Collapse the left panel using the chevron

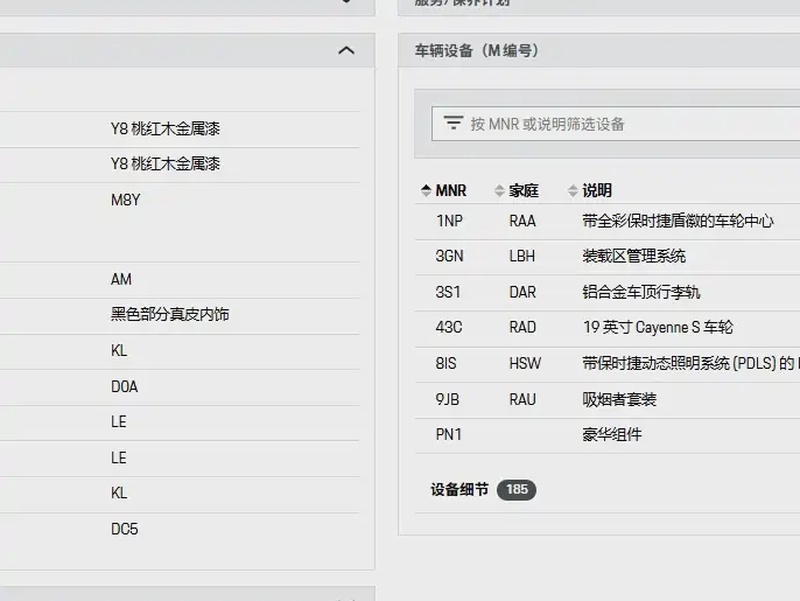[x=346, y=50]
